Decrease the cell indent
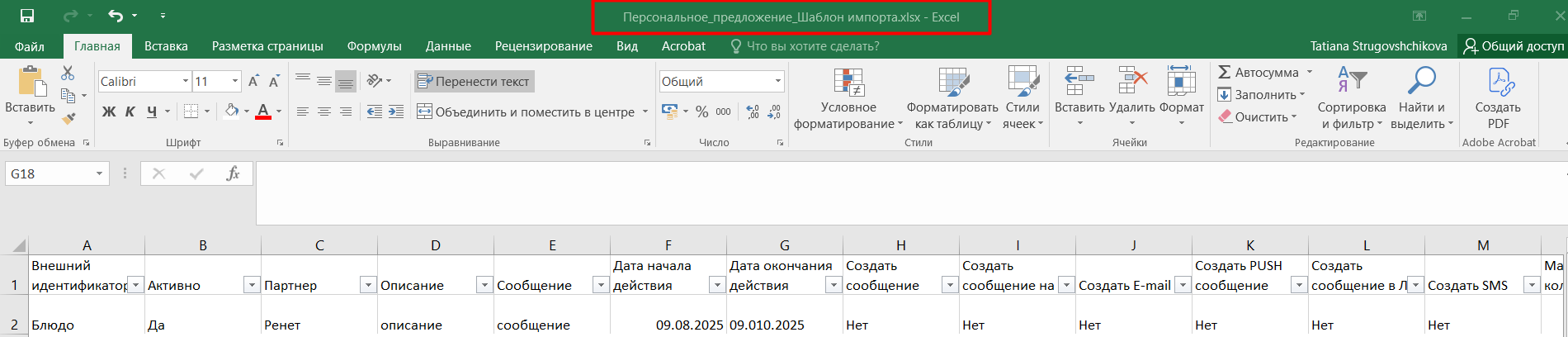This screenshot has width=1568, height=337. pyautogui.click(x=375, y=112)
